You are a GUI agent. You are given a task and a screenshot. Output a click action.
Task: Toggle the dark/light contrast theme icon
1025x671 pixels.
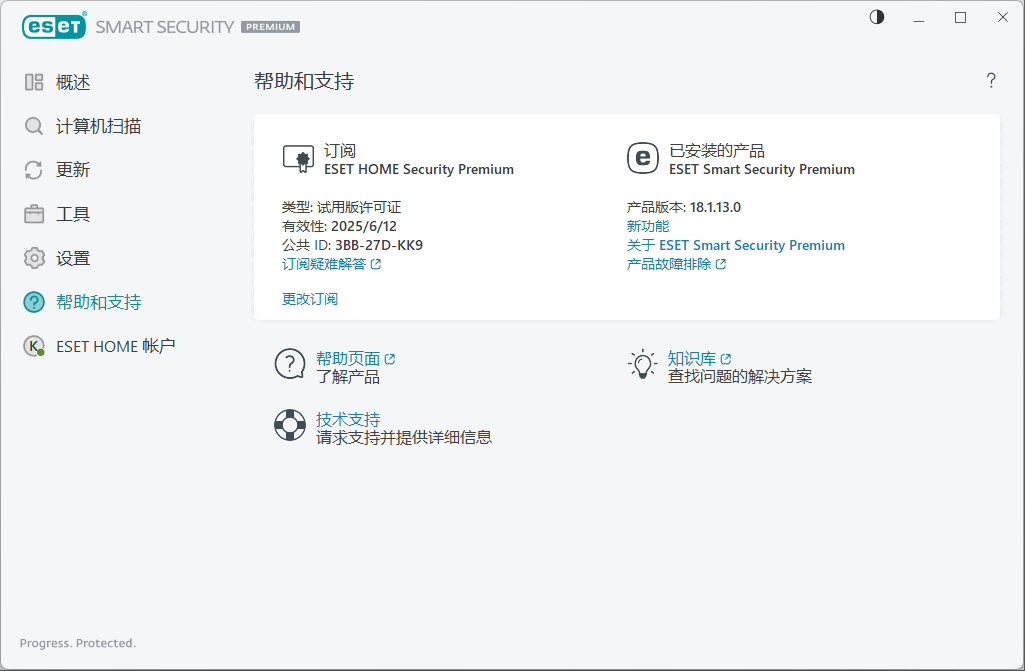[877, 18]
